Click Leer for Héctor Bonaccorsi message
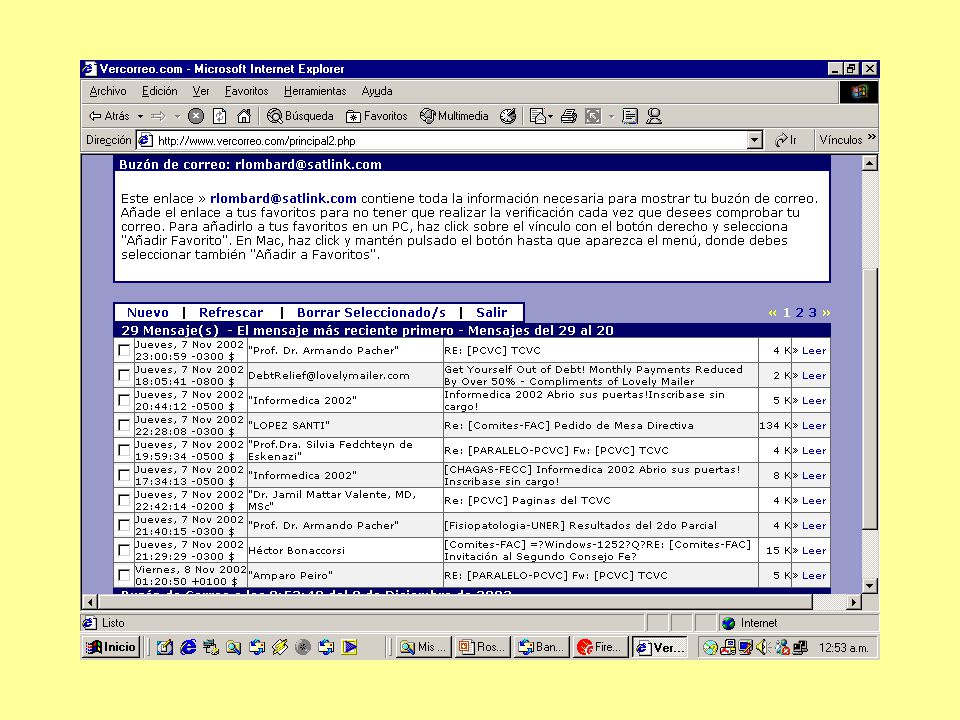The height and width of the screenshot is (720, 960). (x=814, y=550)
